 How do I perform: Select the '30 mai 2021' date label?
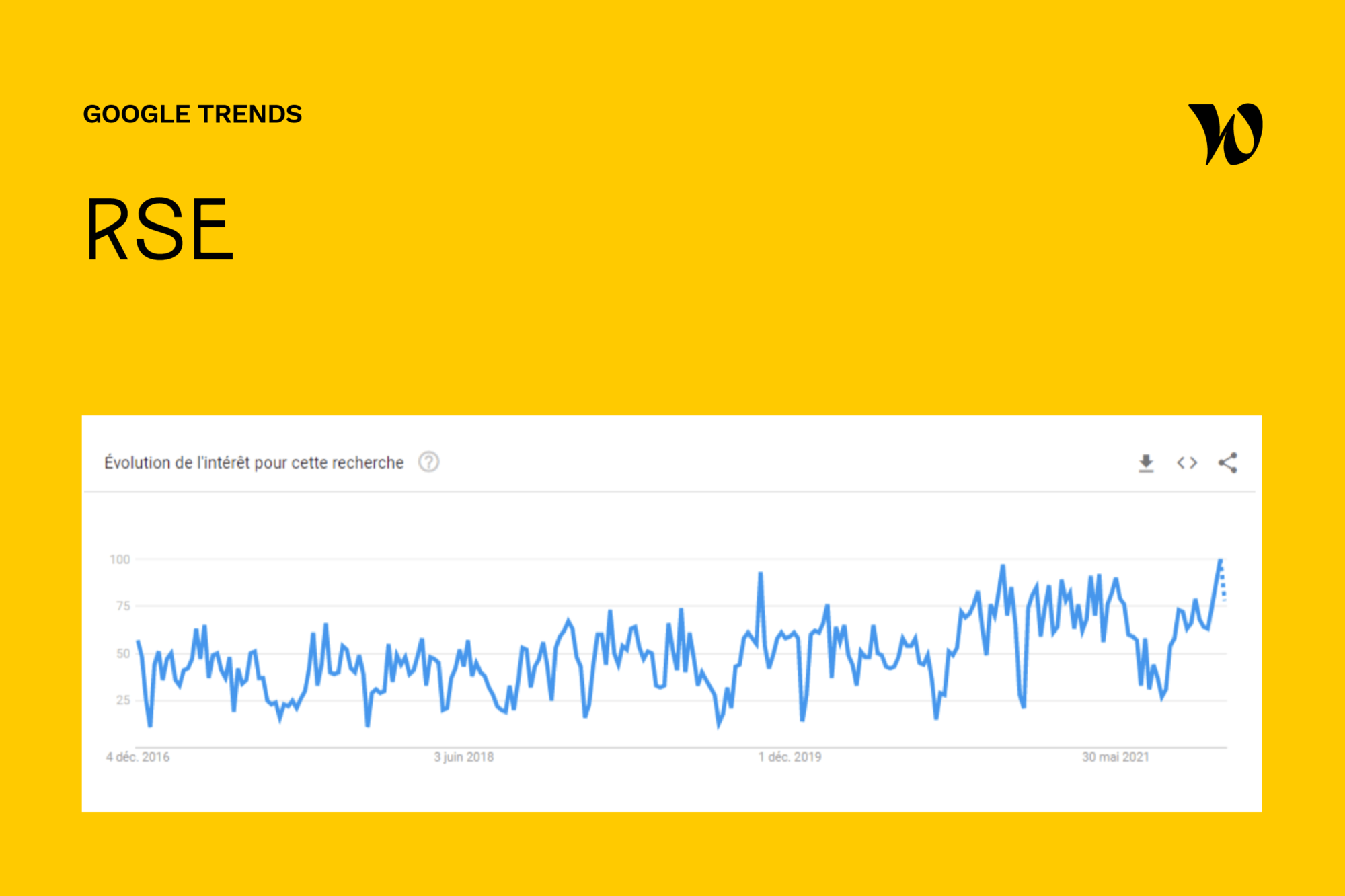[x=1115, y=757]
